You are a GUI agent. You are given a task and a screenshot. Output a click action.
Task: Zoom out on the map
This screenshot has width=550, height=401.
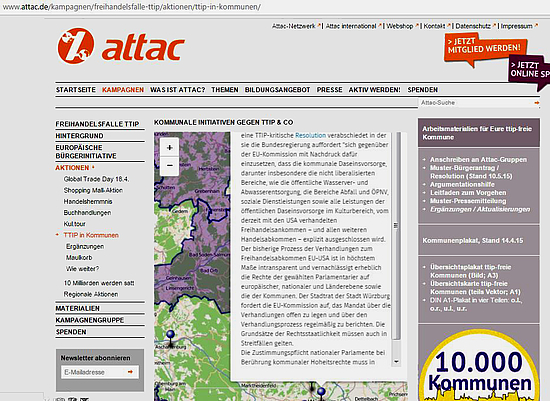(169, 165)
